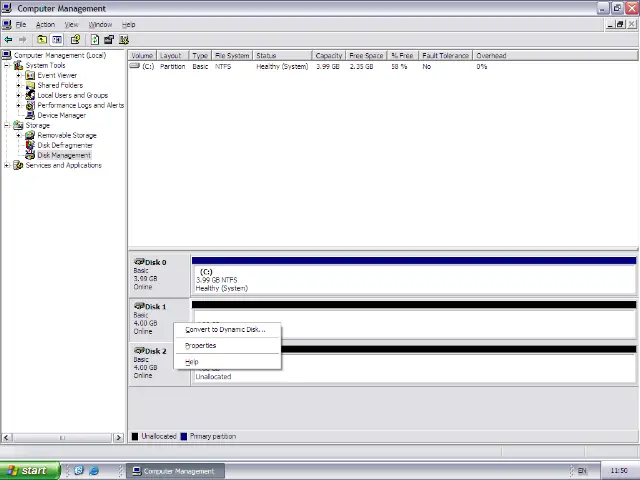Click the System Tools icon
Viewport: 640px width, 480px height.
(18, 65)
